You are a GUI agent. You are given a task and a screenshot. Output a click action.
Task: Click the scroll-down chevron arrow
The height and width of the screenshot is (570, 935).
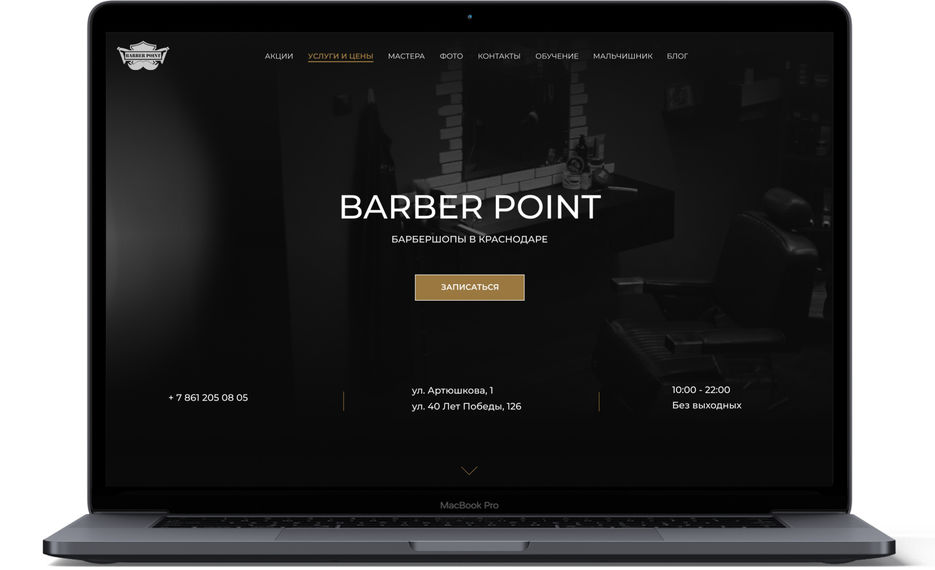click(x=469, y=470)
